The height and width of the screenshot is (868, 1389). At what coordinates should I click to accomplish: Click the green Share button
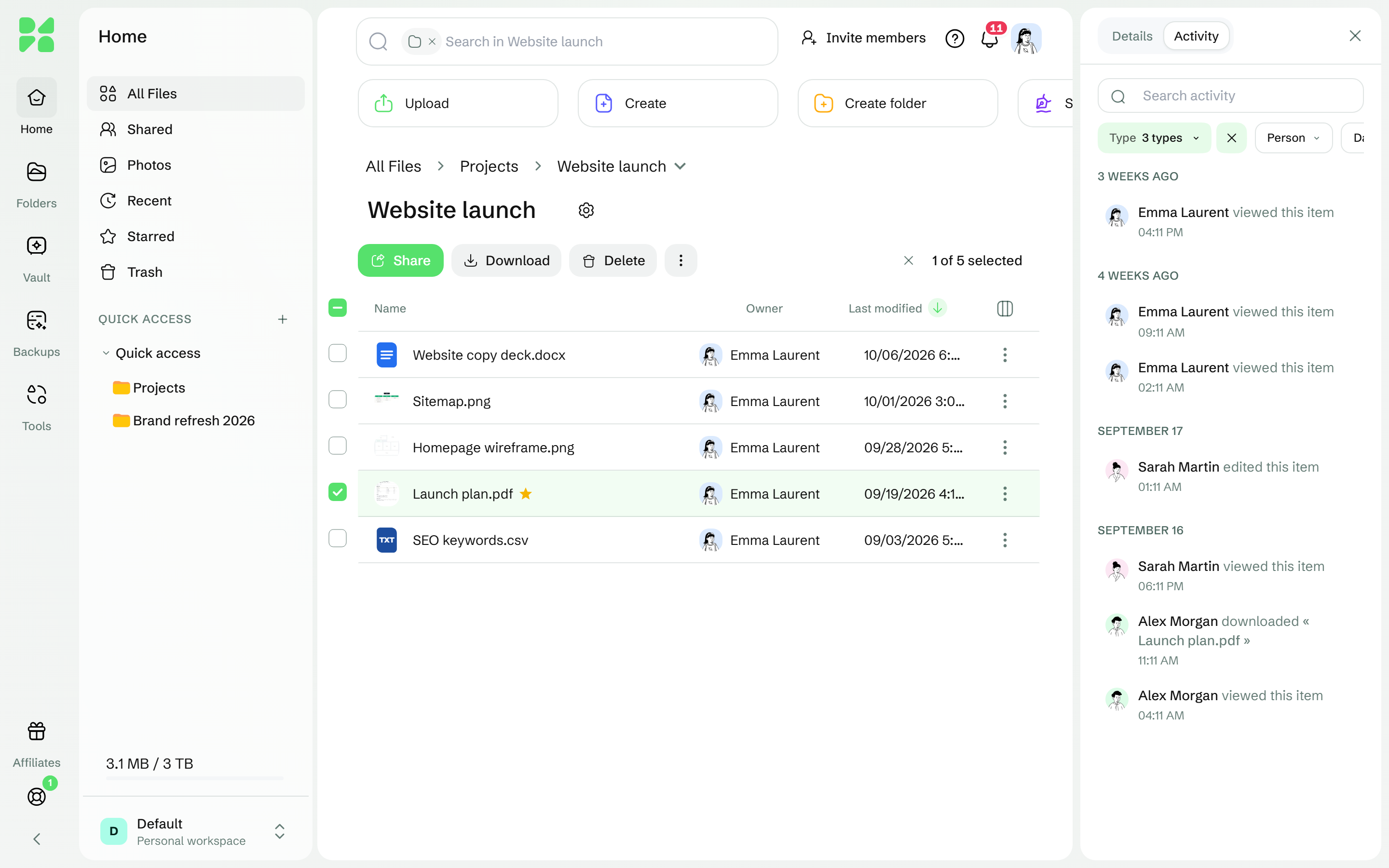(400, 260)
